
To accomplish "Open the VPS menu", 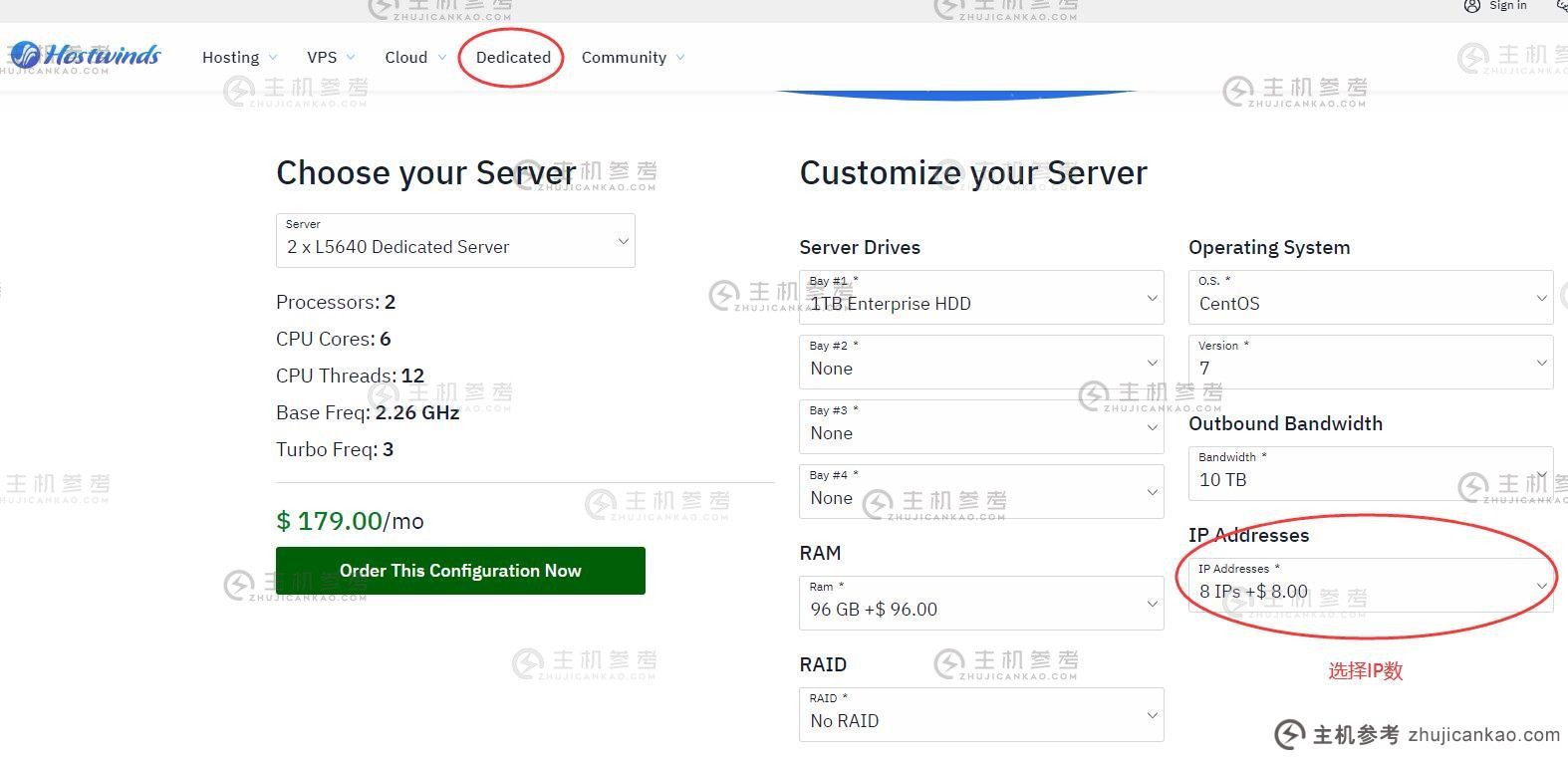I will (322, 57).
